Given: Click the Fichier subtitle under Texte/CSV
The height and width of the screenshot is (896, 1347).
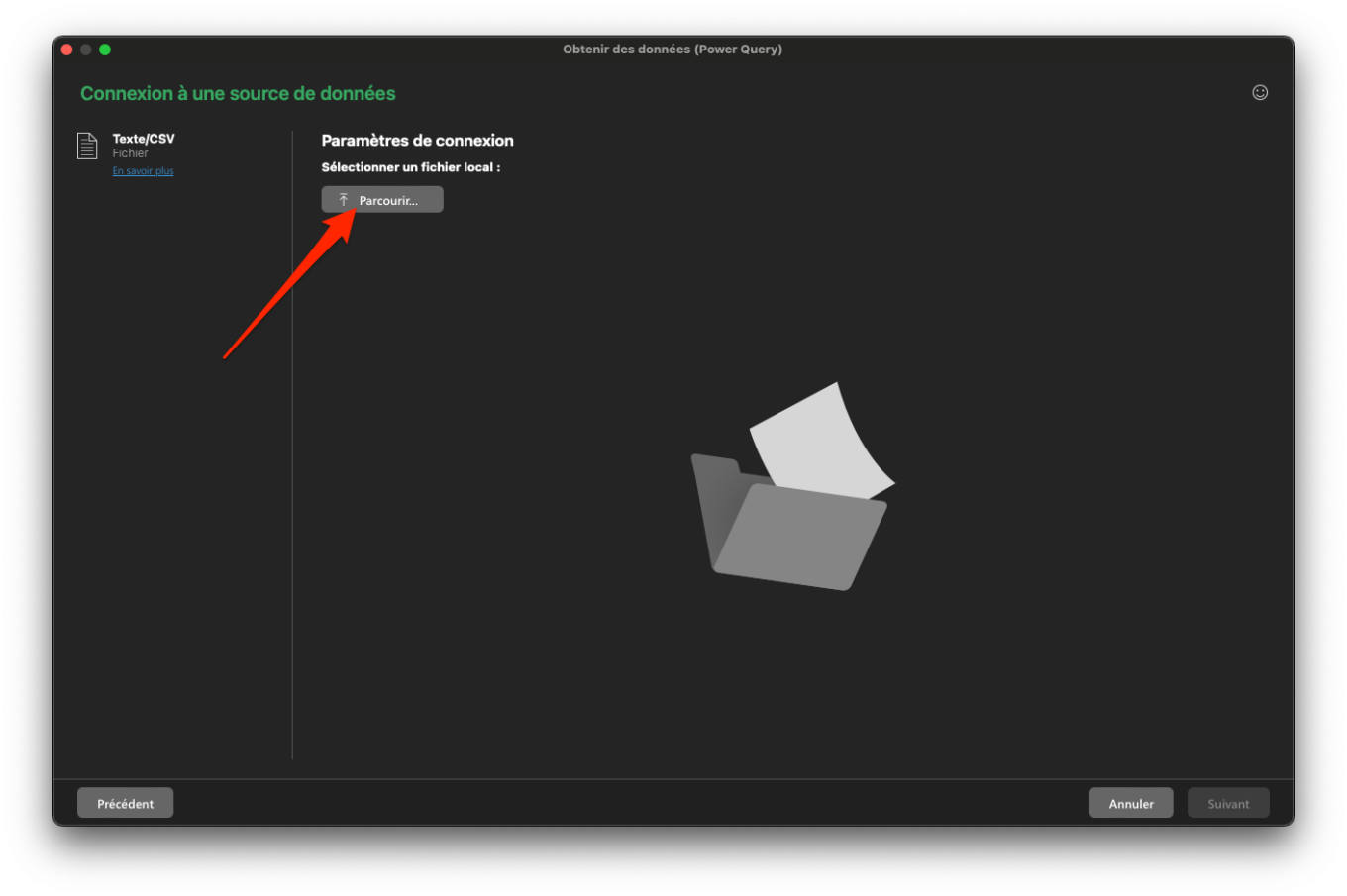Looking at the screenshot, I should [130, 153].
